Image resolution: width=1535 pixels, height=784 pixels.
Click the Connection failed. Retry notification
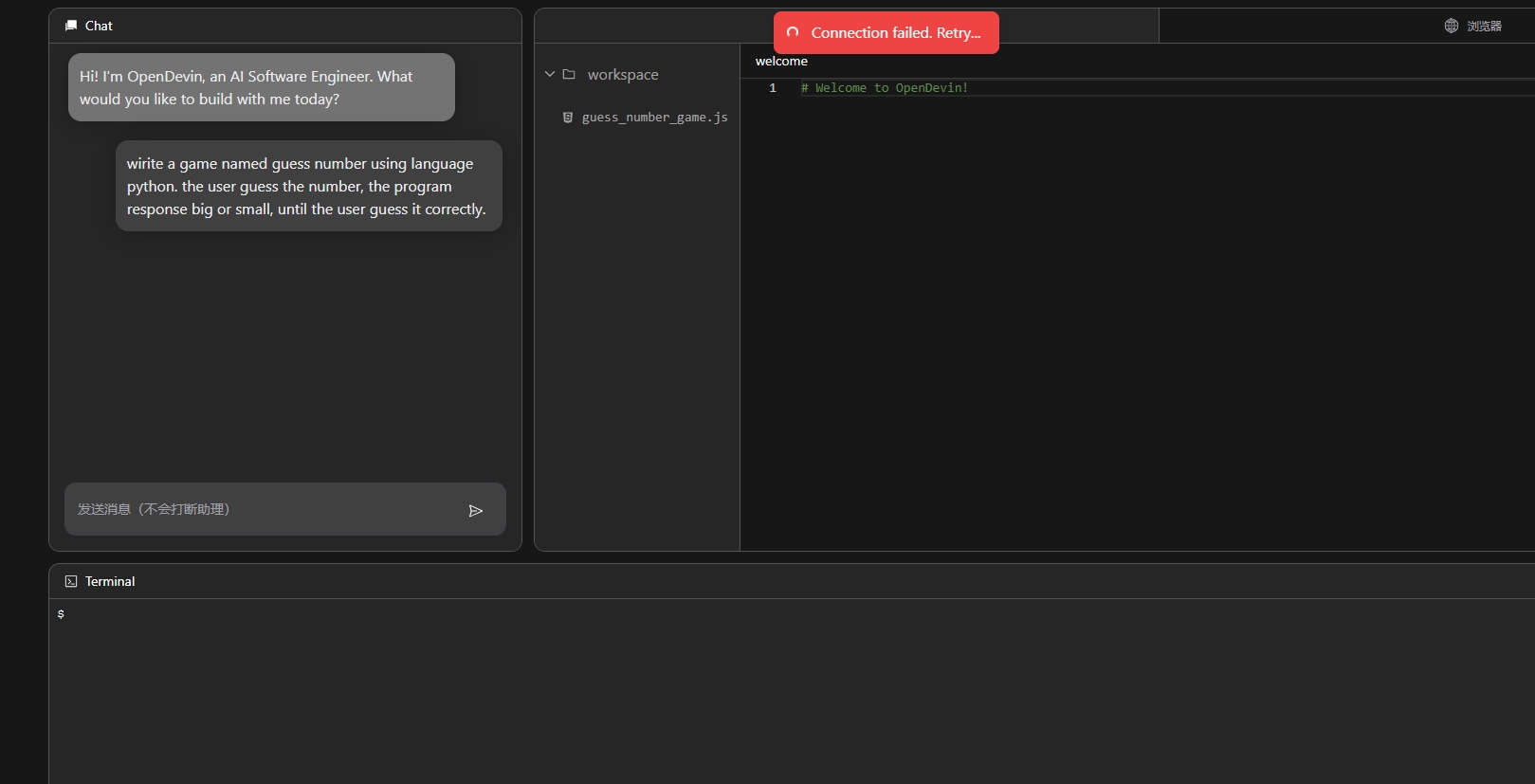[x=886, y=32]
